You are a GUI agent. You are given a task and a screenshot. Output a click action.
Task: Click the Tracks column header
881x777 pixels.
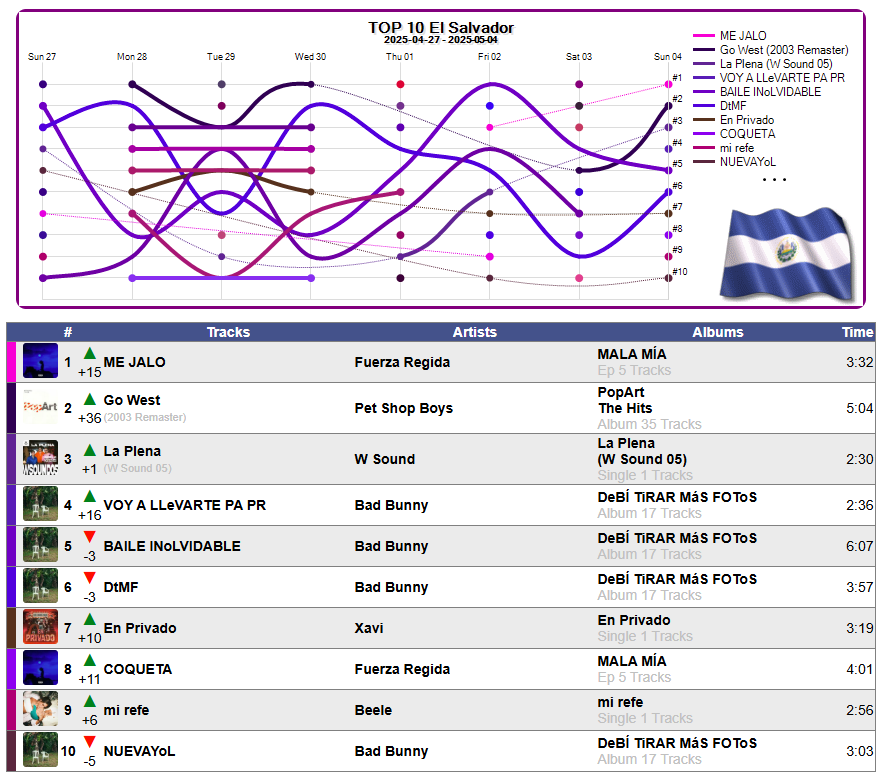tap(228, 332)
